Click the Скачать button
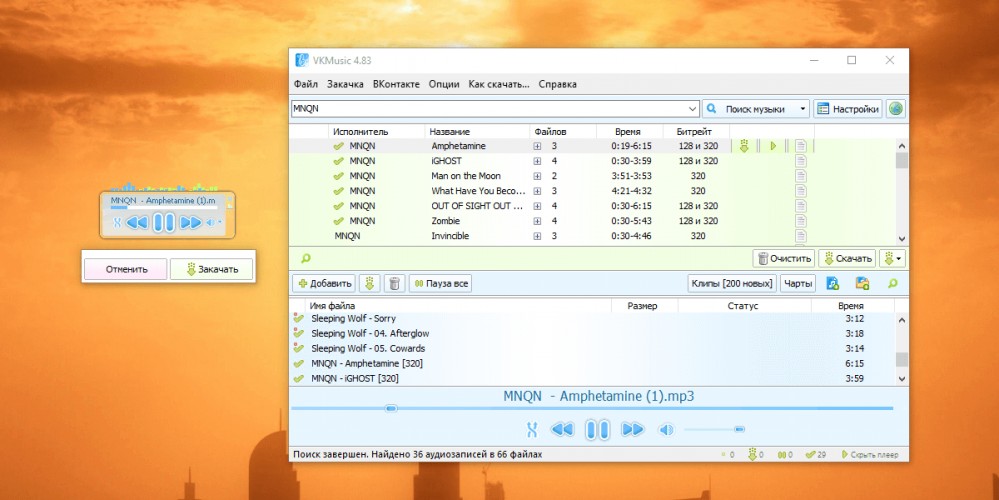Screen dimensions: 999x500 [847, 259]
